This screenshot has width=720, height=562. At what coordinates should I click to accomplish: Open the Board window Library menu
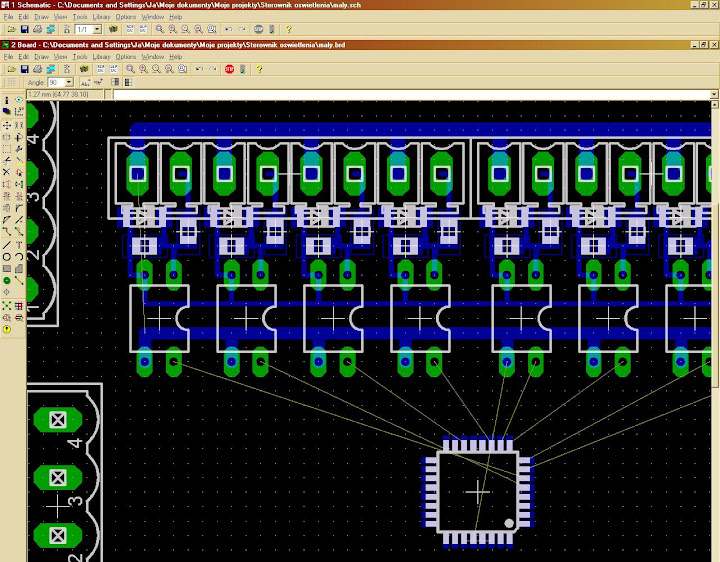tap(101, 56)
